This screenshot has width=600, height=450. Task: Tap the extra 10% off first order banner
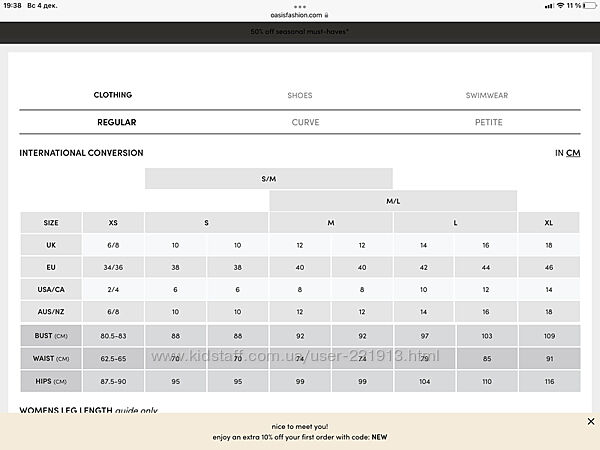pos(299,431)
